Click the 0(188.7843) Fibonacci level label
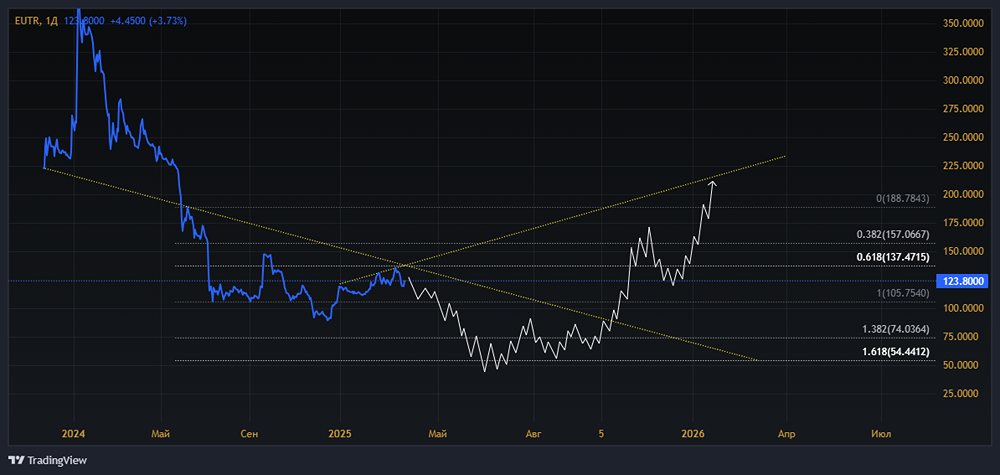 [x=902, y=199]
